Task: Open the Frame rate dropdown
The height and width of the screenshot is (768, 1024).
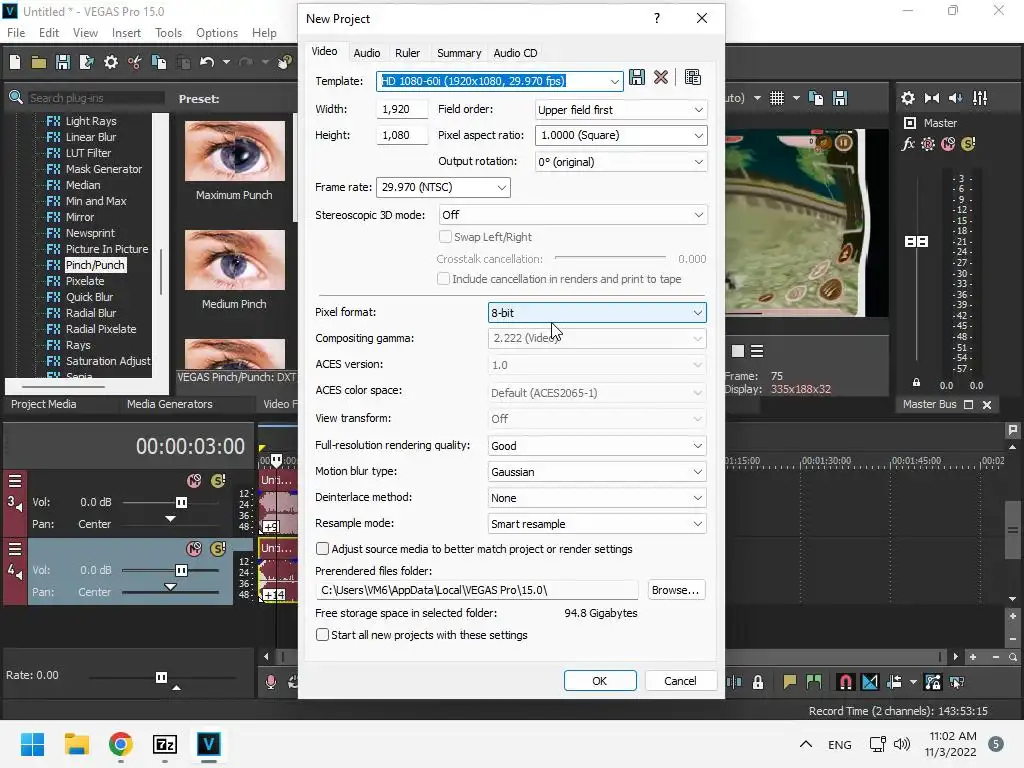Action: tap(443, 187)
